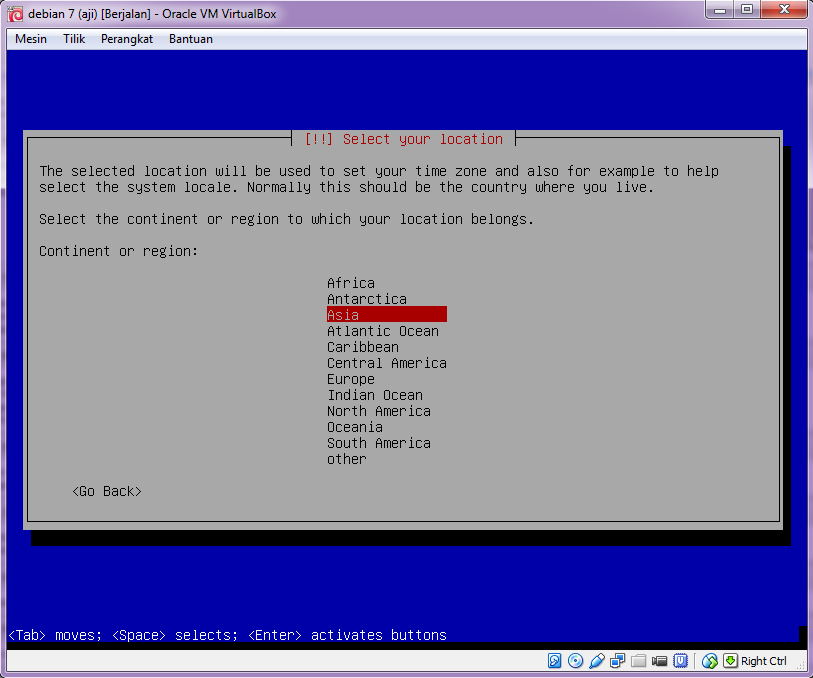Viewport: 813px width, 678px height.
Task: Click the optical disc status icon
Action: tap(576, 660)
